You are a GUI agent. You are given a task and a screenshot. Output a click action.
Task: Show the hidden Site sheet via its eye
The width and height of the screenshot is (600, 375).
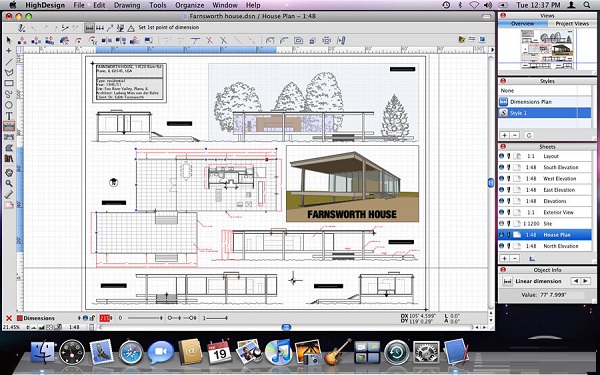point(502,223)
